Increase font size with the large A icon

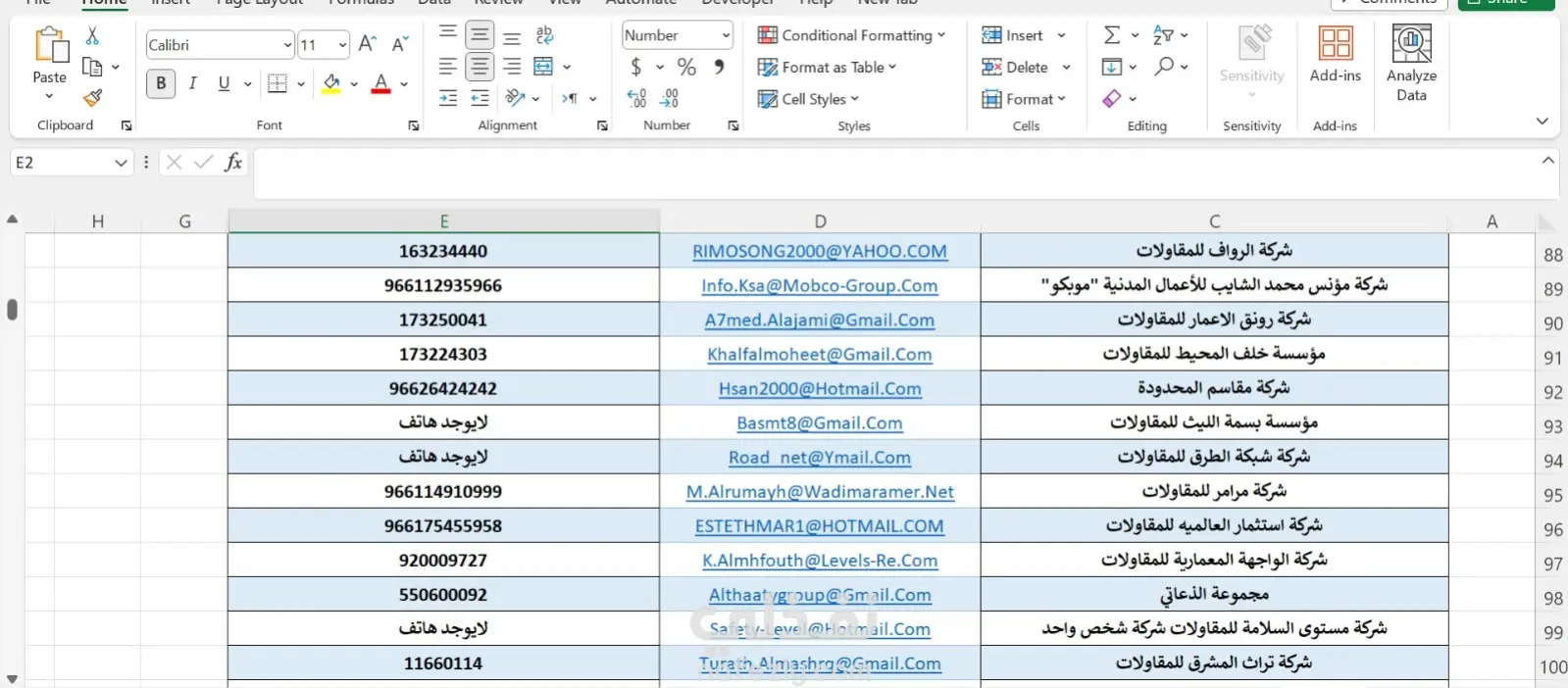point(367,44)
